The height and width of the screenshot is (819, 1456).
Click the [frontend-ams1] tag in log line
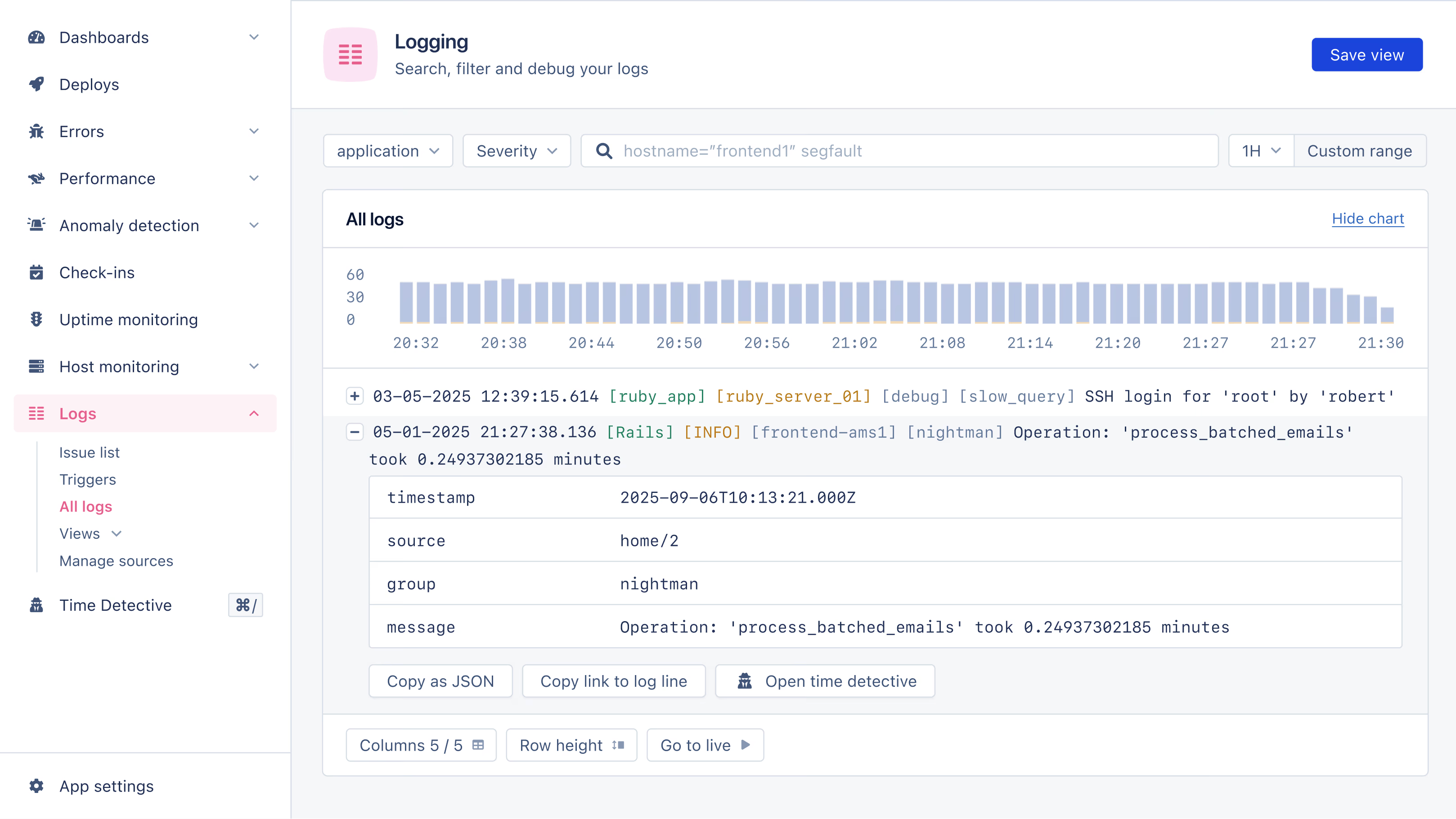[x=823, y=432]
